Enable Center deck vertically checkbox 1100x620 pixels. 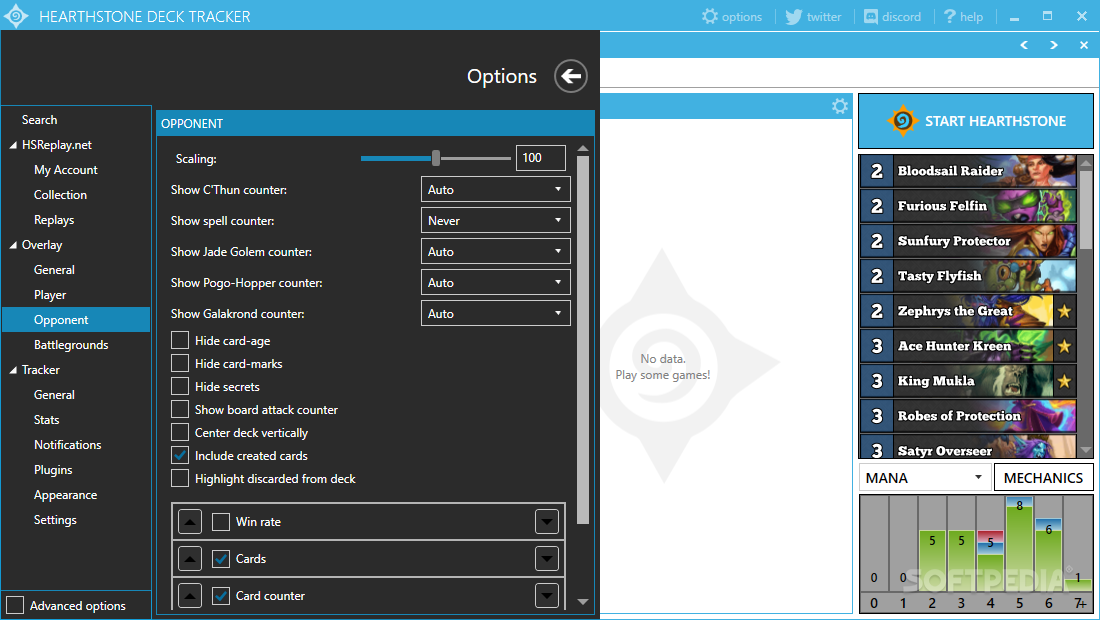180,432
